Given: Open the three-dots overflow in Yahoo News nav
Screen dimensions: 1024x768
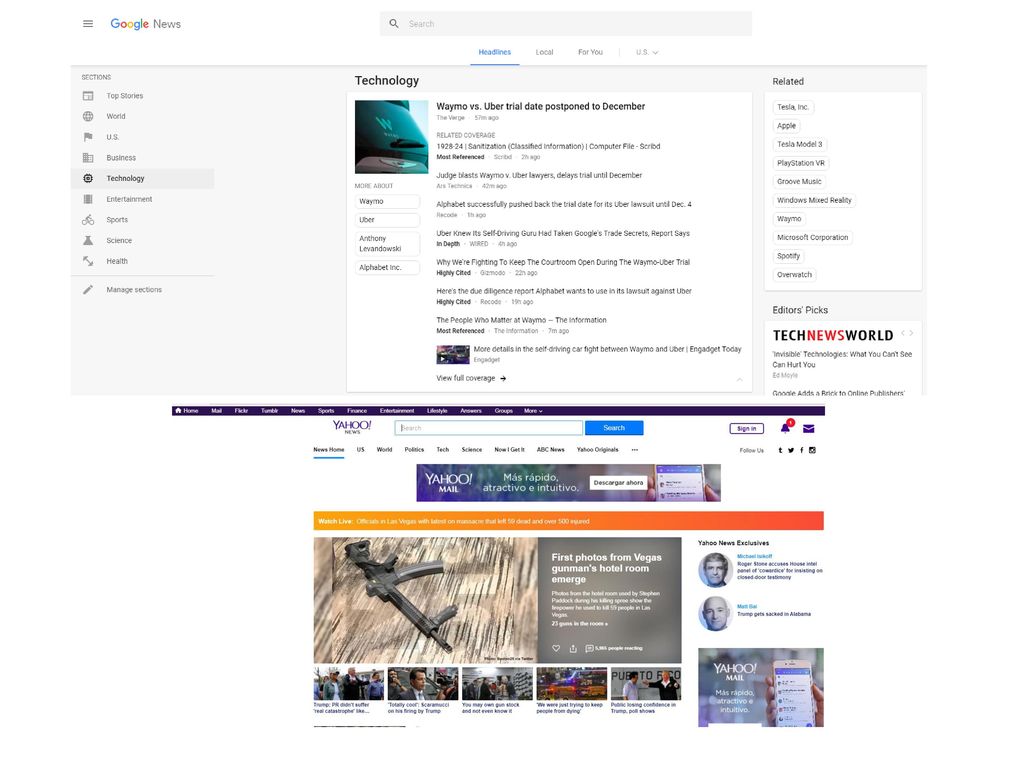Looking at the screenshot, I should click(x=635, y=449).
